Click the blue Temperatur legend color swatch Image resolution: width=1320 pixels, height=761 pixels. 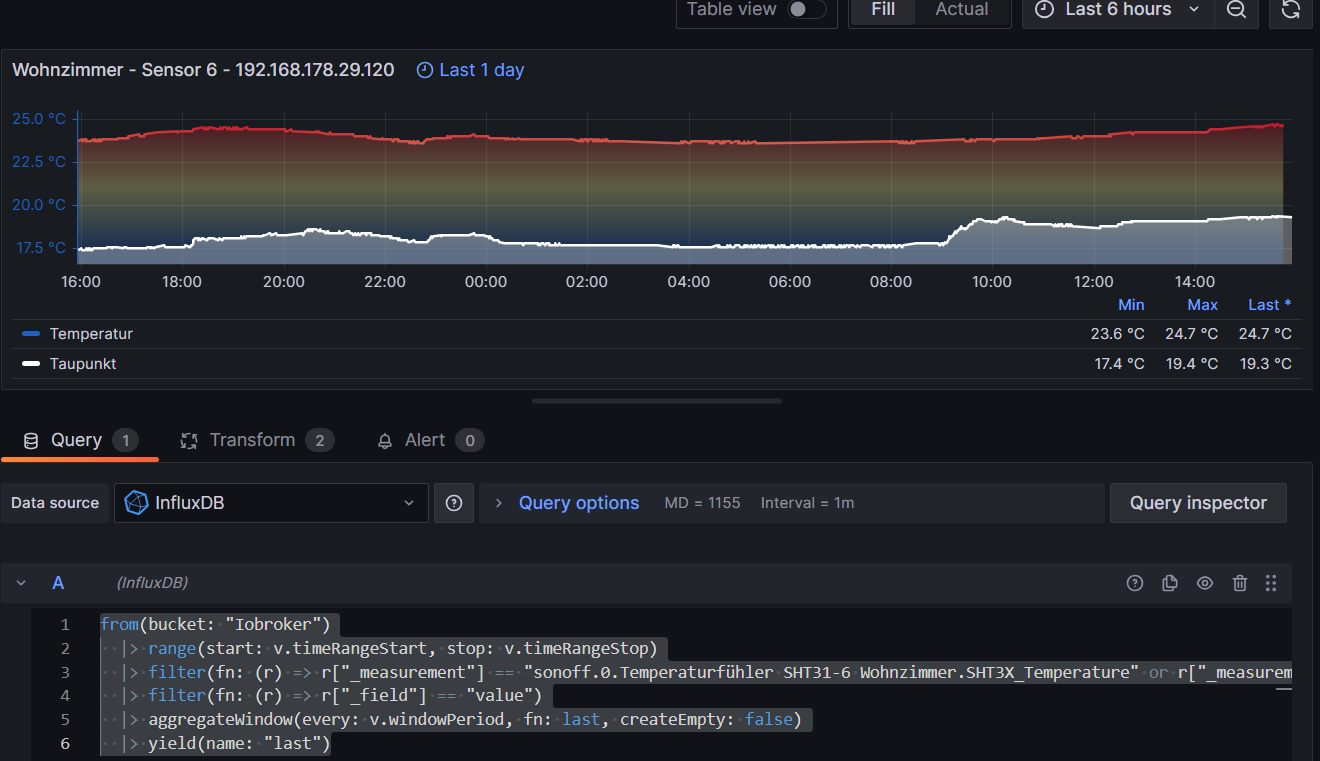coord(31,334)
